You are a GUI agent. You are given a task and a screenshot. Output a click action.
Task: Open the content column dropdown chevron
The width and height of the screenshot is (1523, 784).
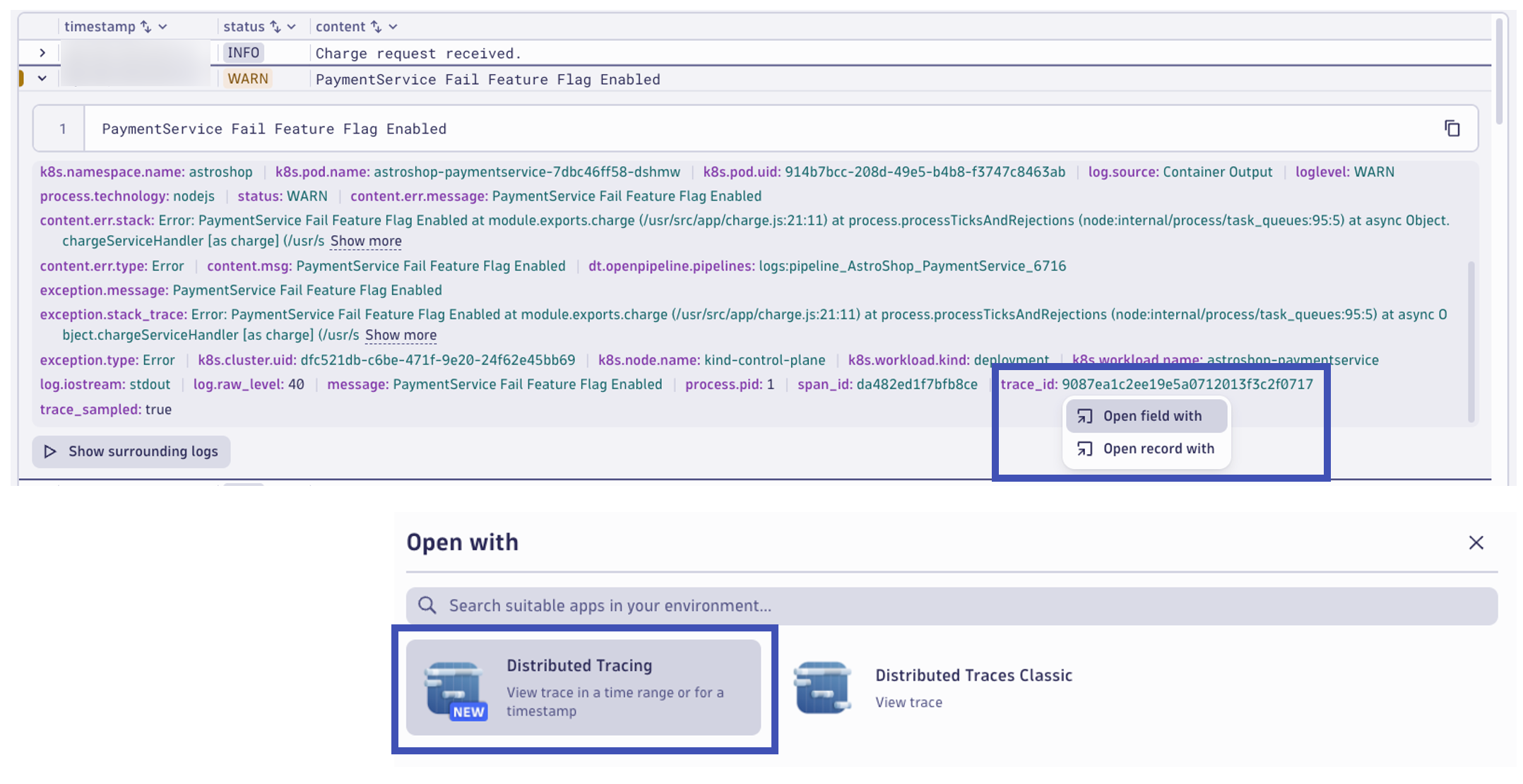tap(393, 27)
